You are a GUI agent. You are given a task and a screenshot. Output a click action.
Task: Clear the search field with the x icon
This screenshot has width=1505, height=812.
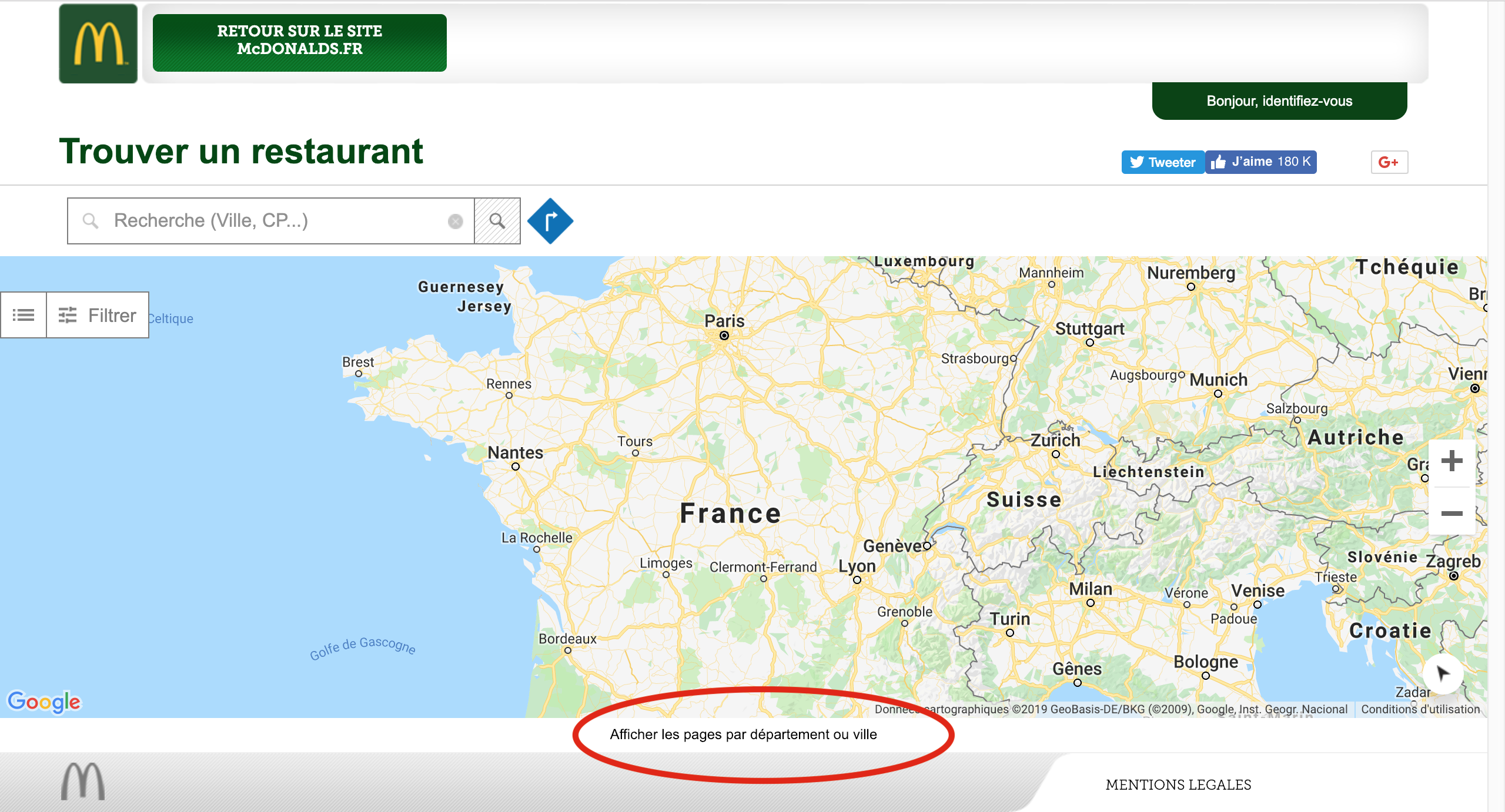(x=456, y=221)
